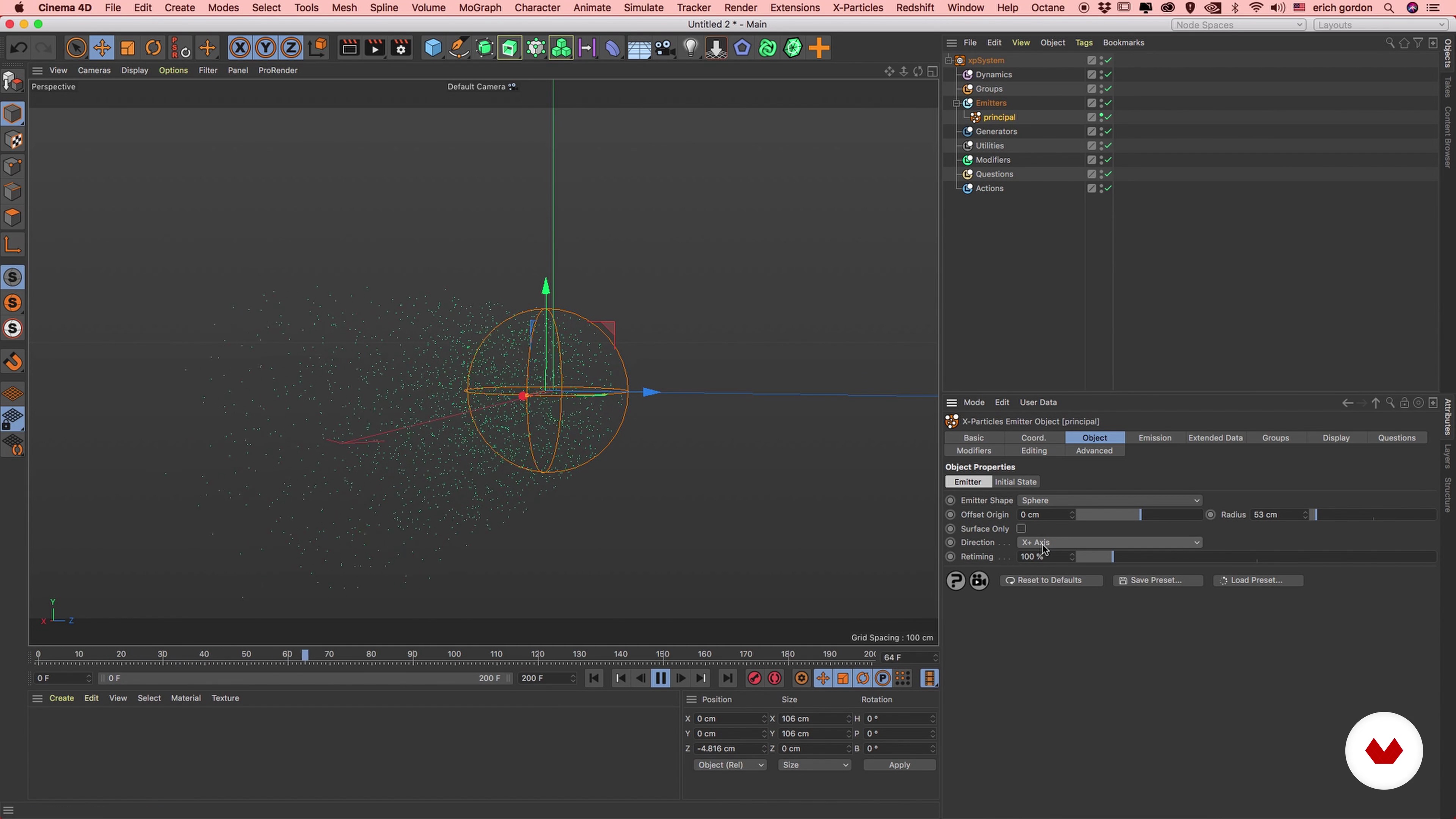Viewport: 1456px width, 819px height.
Task: Open Node Spaces dropdown
Action: [1238, 25]
